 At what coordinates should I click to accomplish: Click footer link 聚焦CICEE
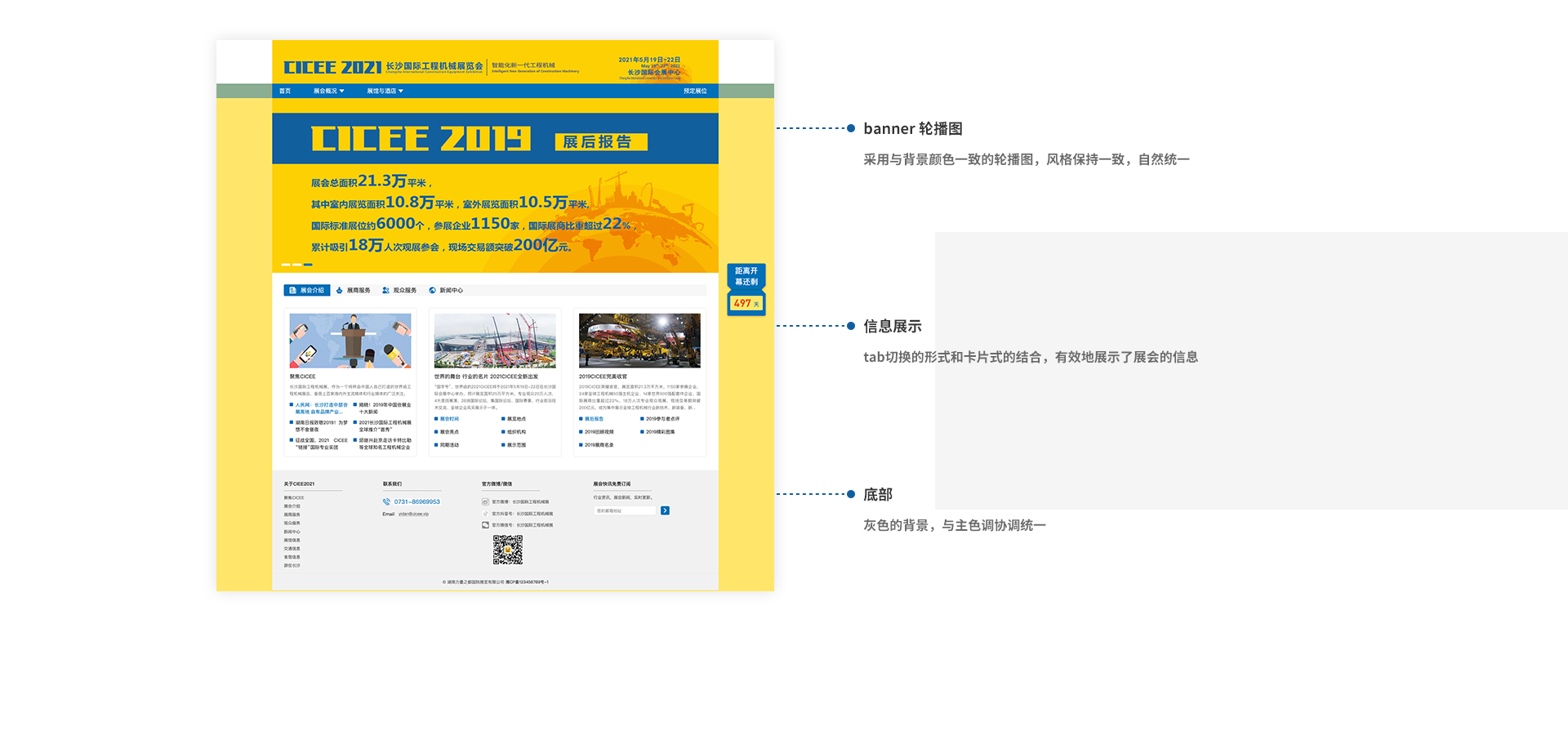pos(294,497)
